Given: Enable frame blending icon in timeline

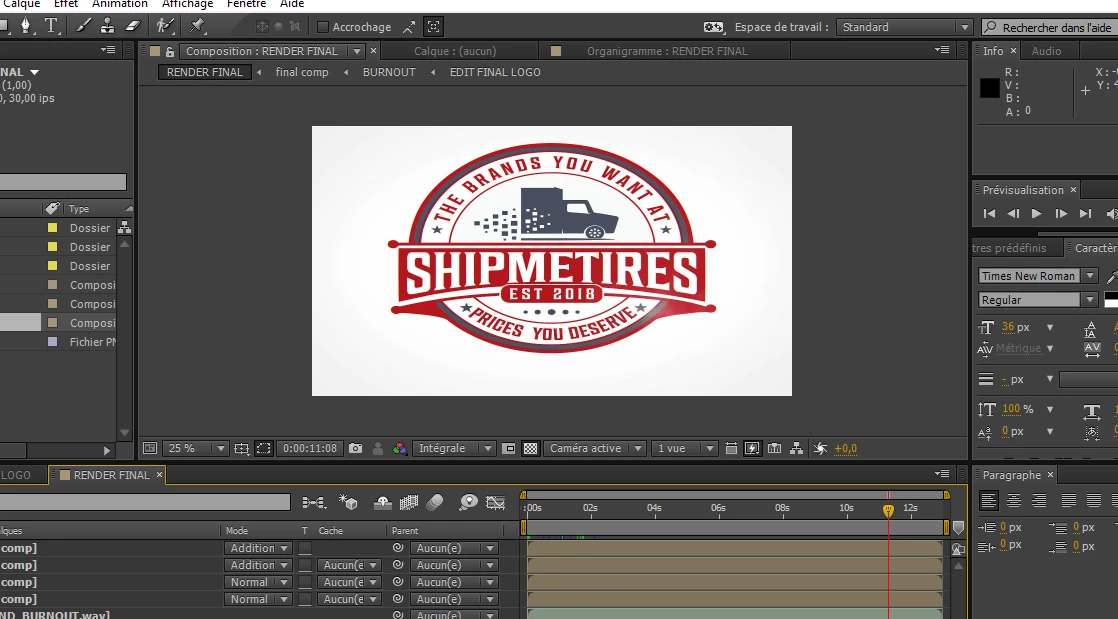Looking at the screenshot, I should (x=409, y=503).
